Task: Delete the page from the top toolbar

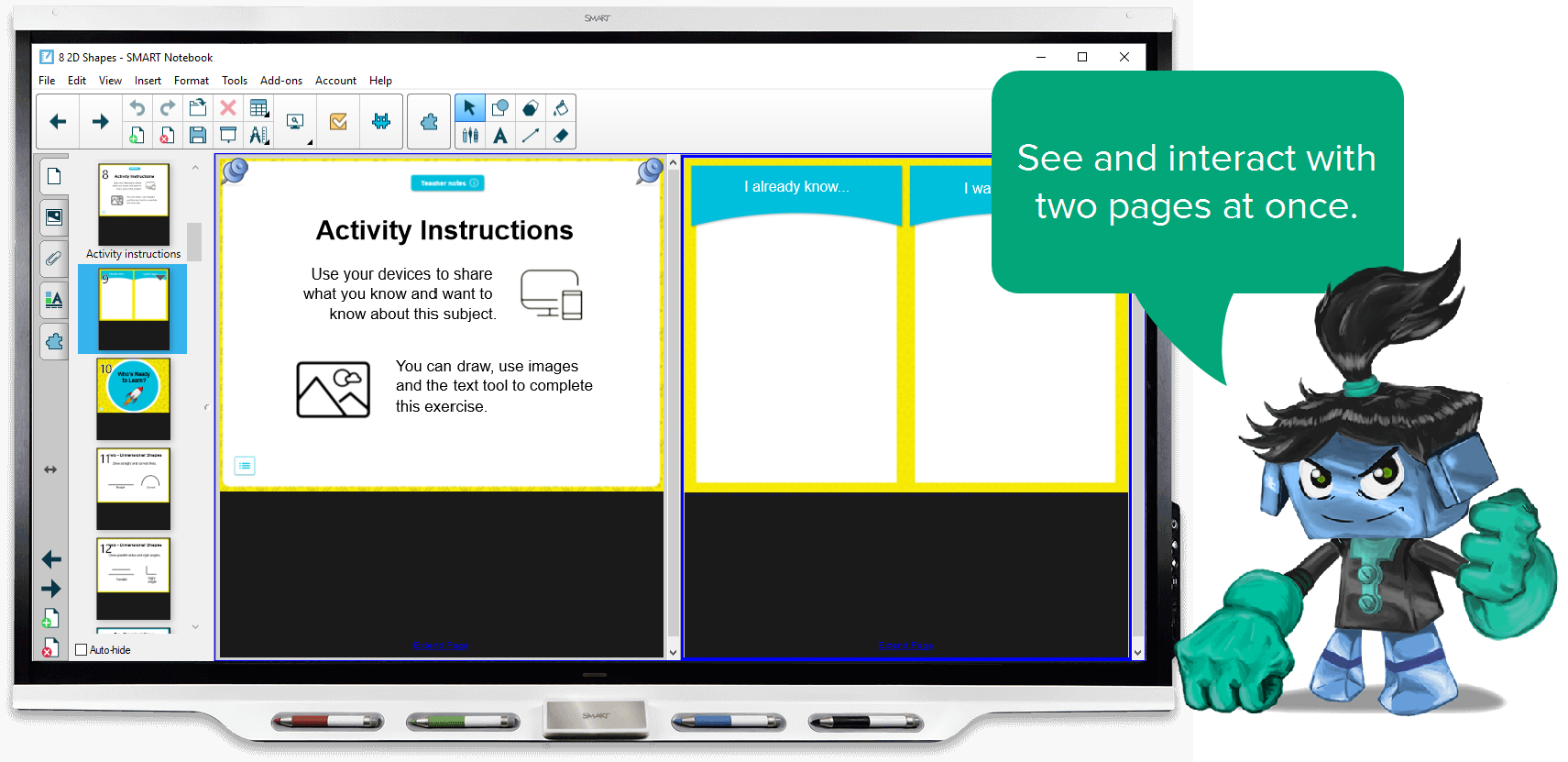Action: point(167,136)
